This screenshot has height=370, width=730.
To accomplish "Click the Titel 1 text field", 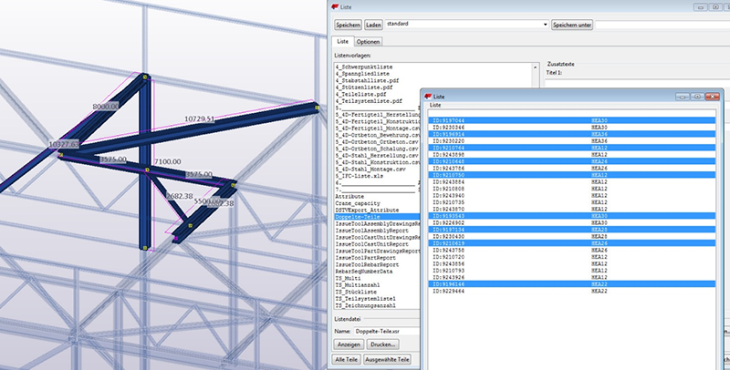I will point(637,82).
